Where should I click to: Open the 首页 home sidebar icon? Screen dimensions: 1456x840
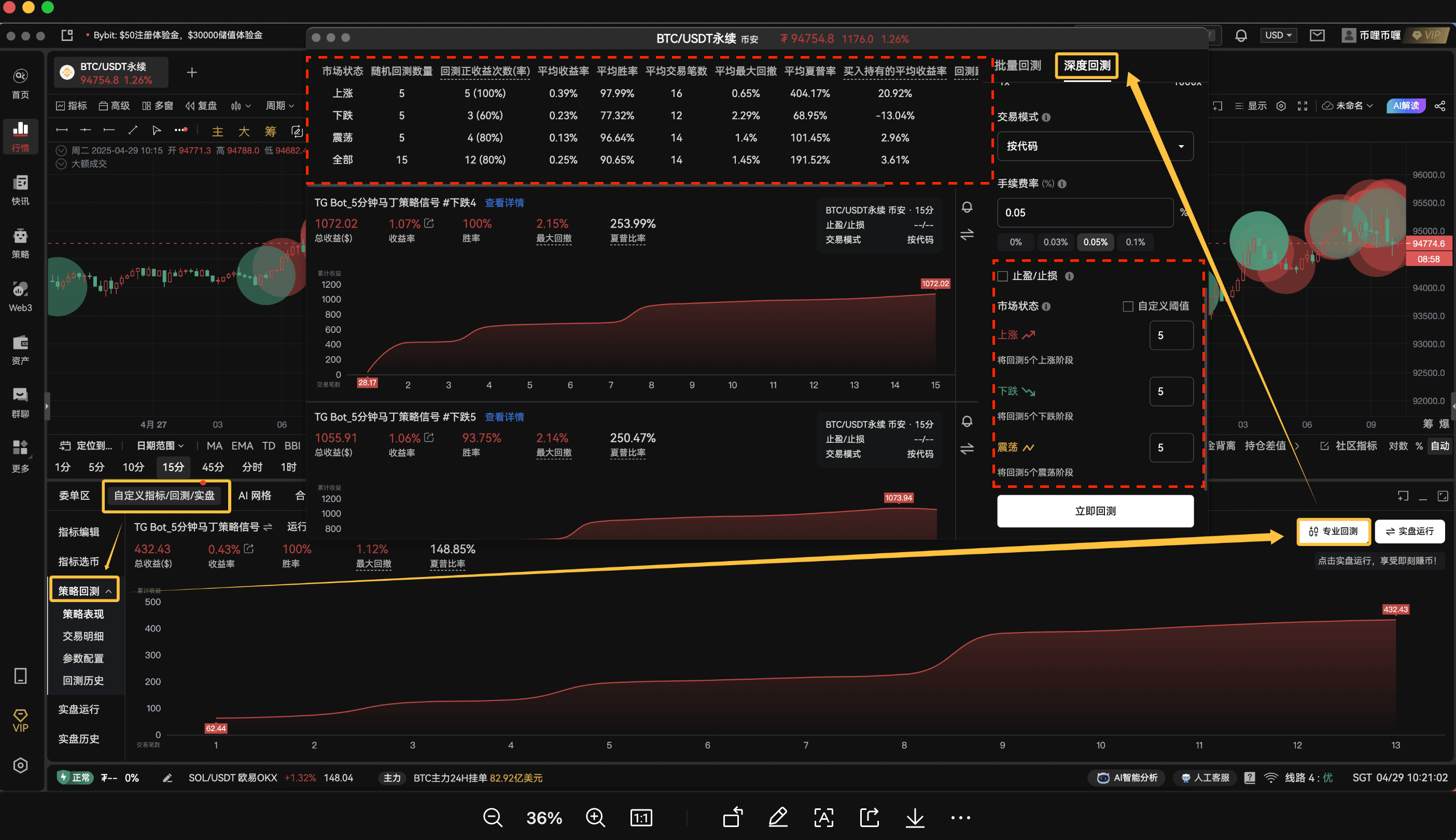coord(20,83)
